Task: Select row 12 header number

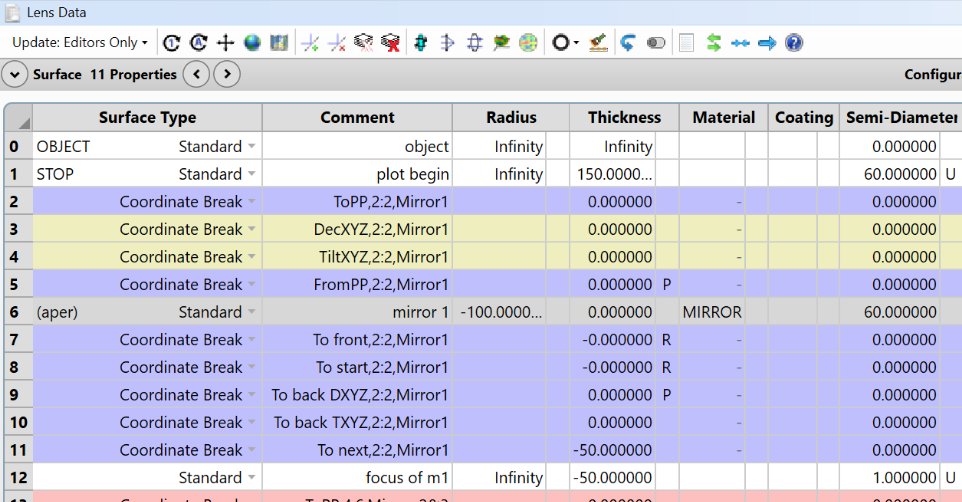Action: point(18,477)
